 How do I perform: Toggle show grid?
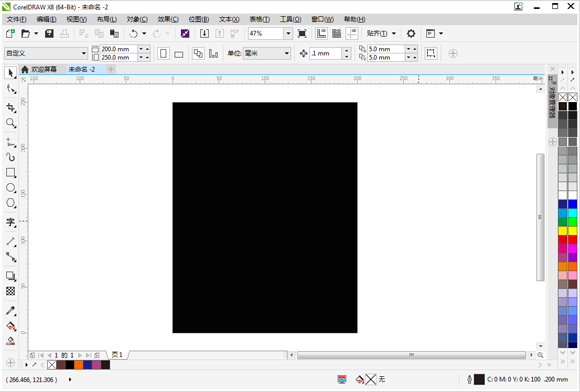(336, 34)
